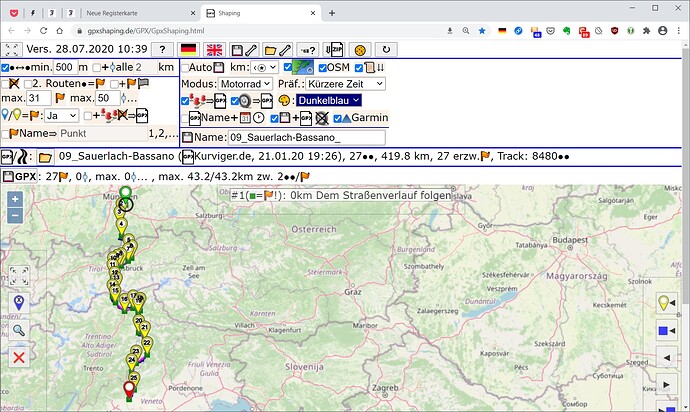Toggle fullscreen with the top-left expand icon
Image resolution: width=690 pixels, height=412 pixels.
pyautogui.click(x=11, y=50)
